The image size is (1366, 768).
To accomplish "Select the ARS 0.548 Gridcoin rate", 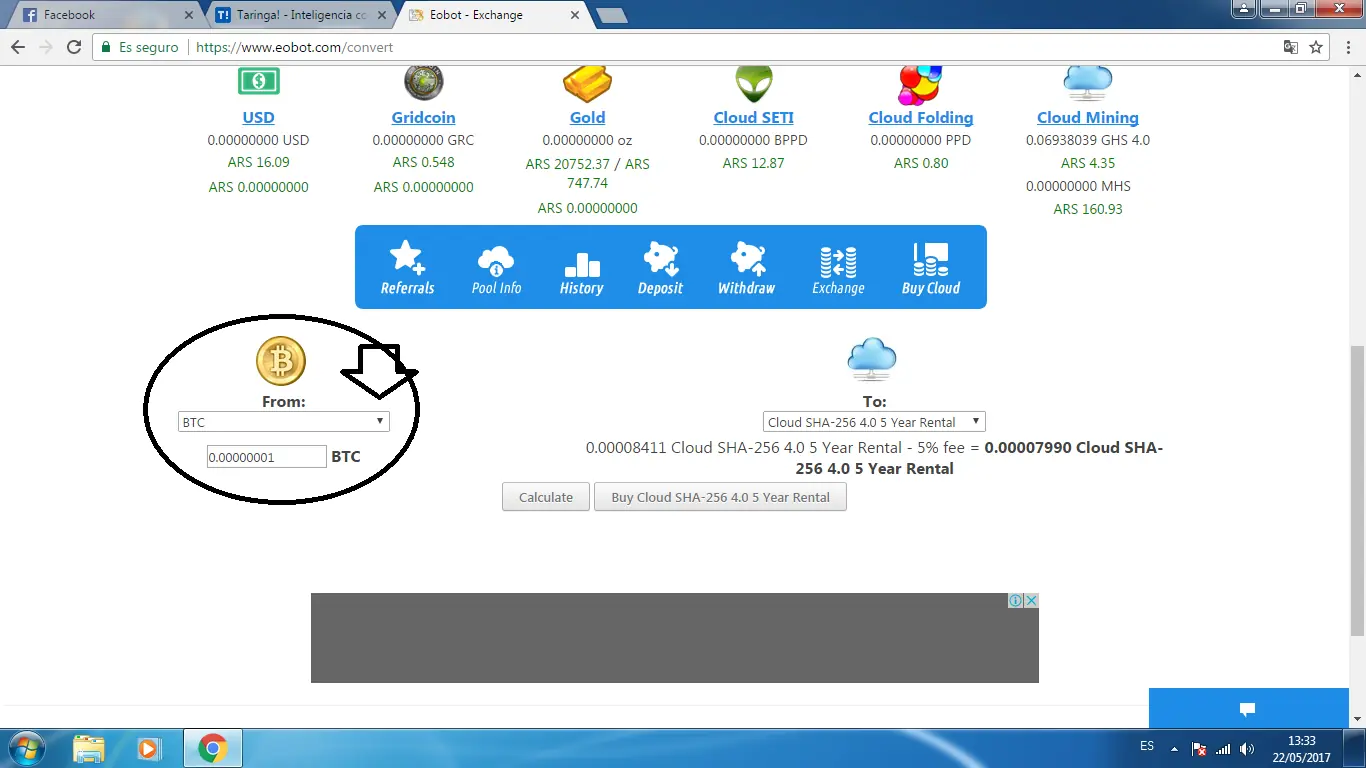I will (423, 162).
